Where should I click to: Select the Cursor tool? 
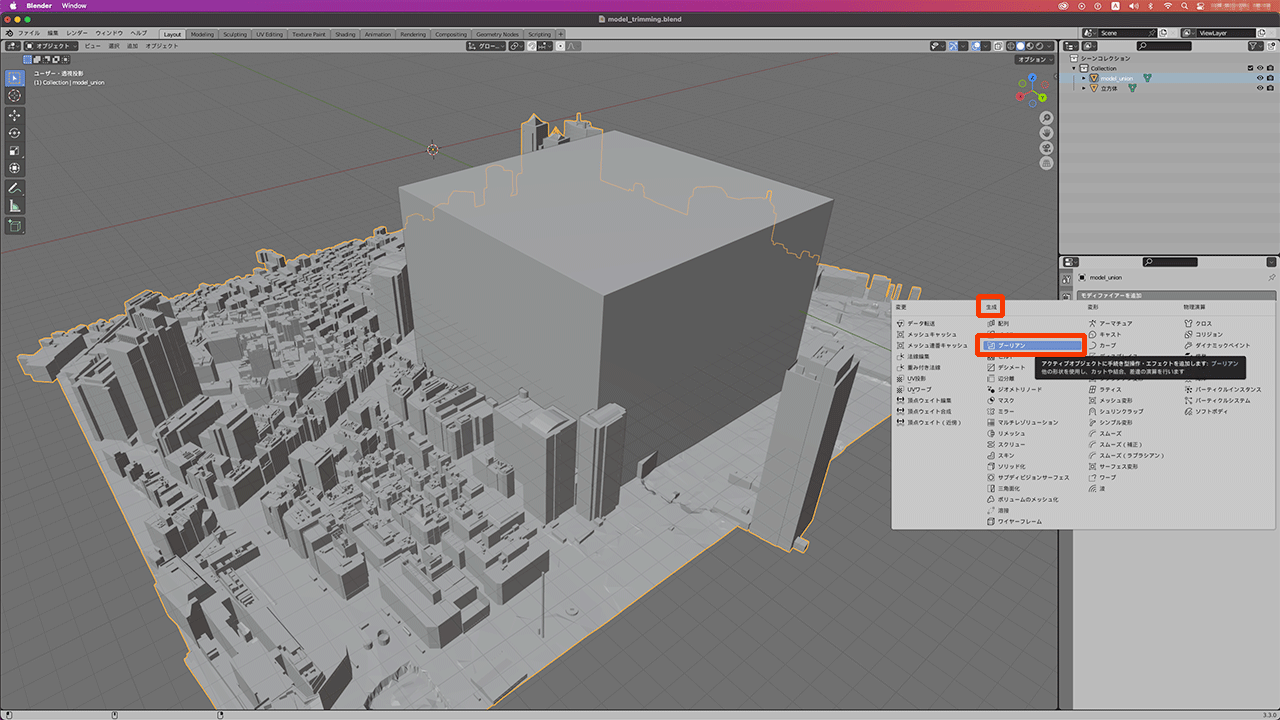pos(15,95)
